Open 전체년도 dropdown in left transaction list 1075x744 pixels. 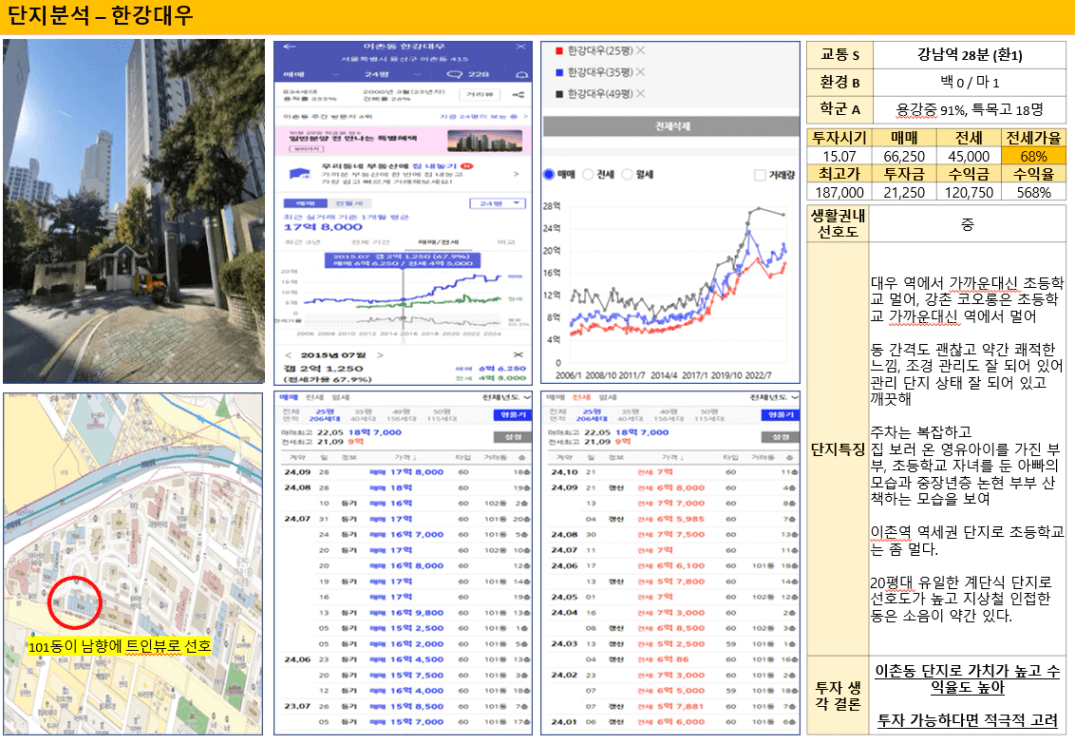click(506, 398)
